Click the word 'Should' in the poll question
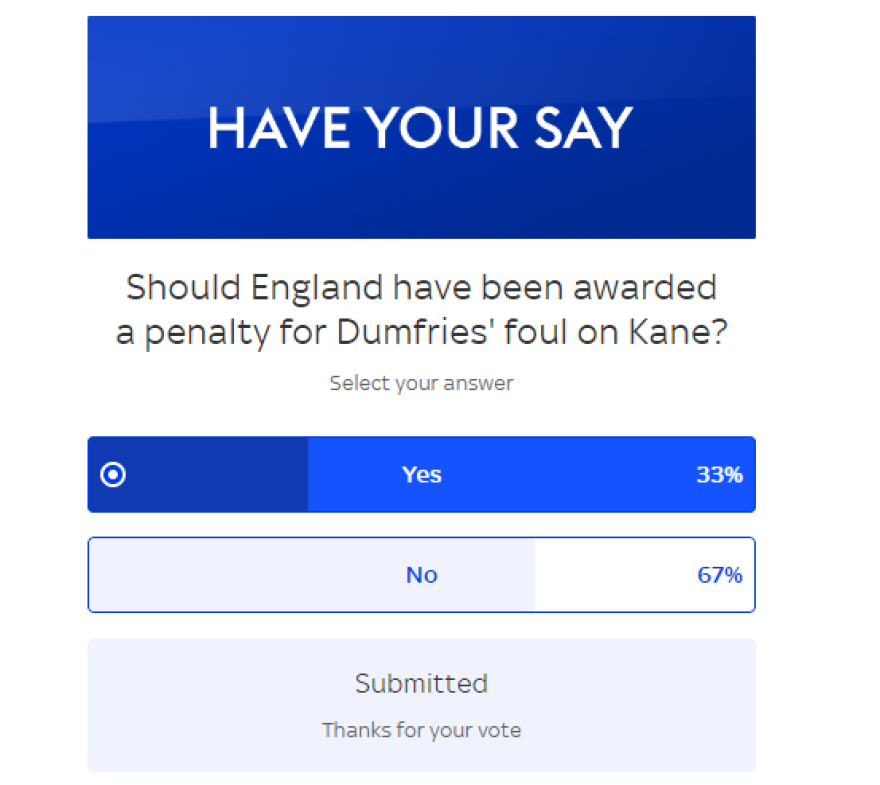Screen dimensions: 880x785 tap(183, 288)
